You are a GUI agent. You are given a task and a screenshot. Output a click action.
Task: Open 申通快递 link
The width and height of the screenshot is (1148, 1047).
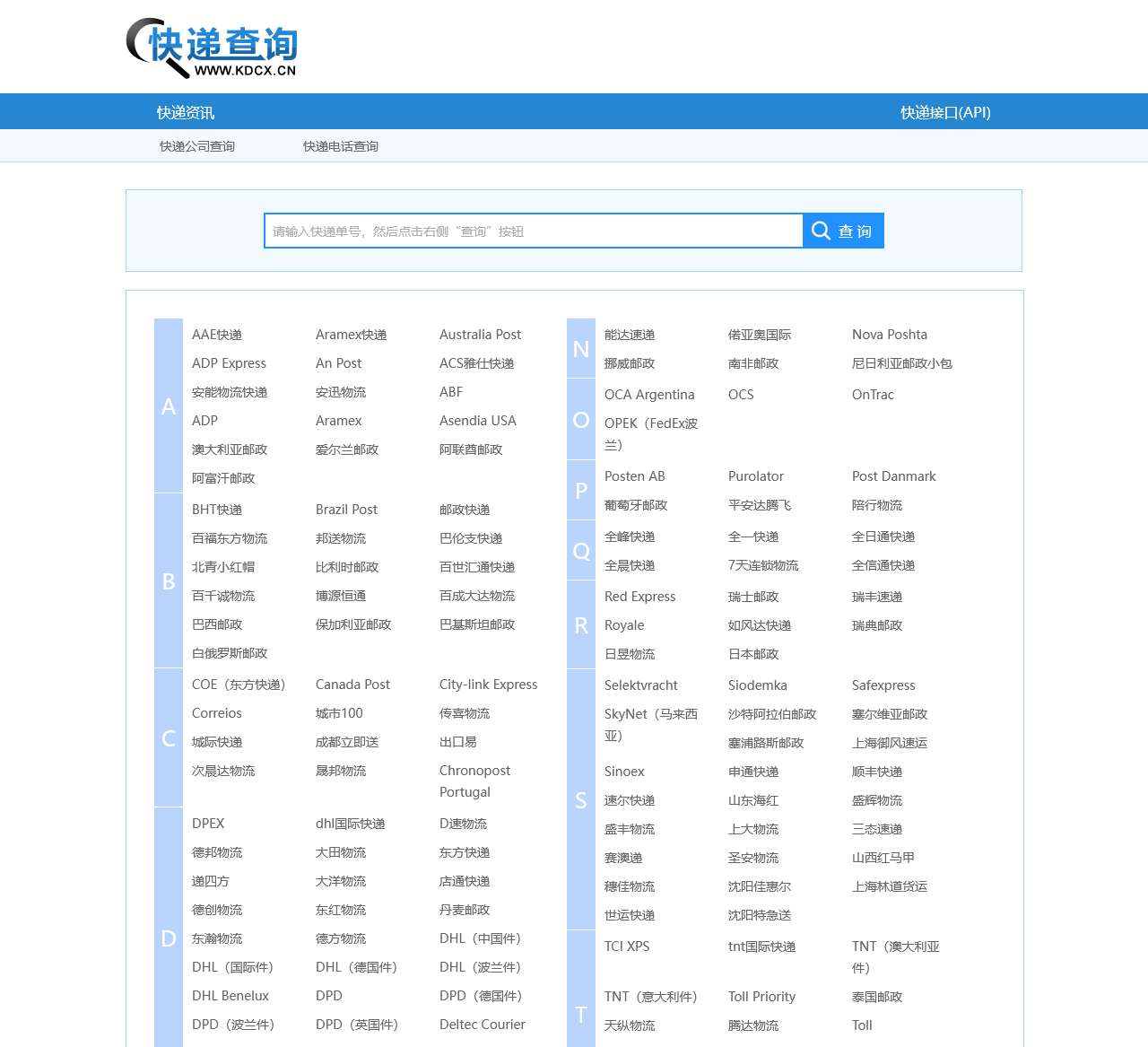pos(753,772)
